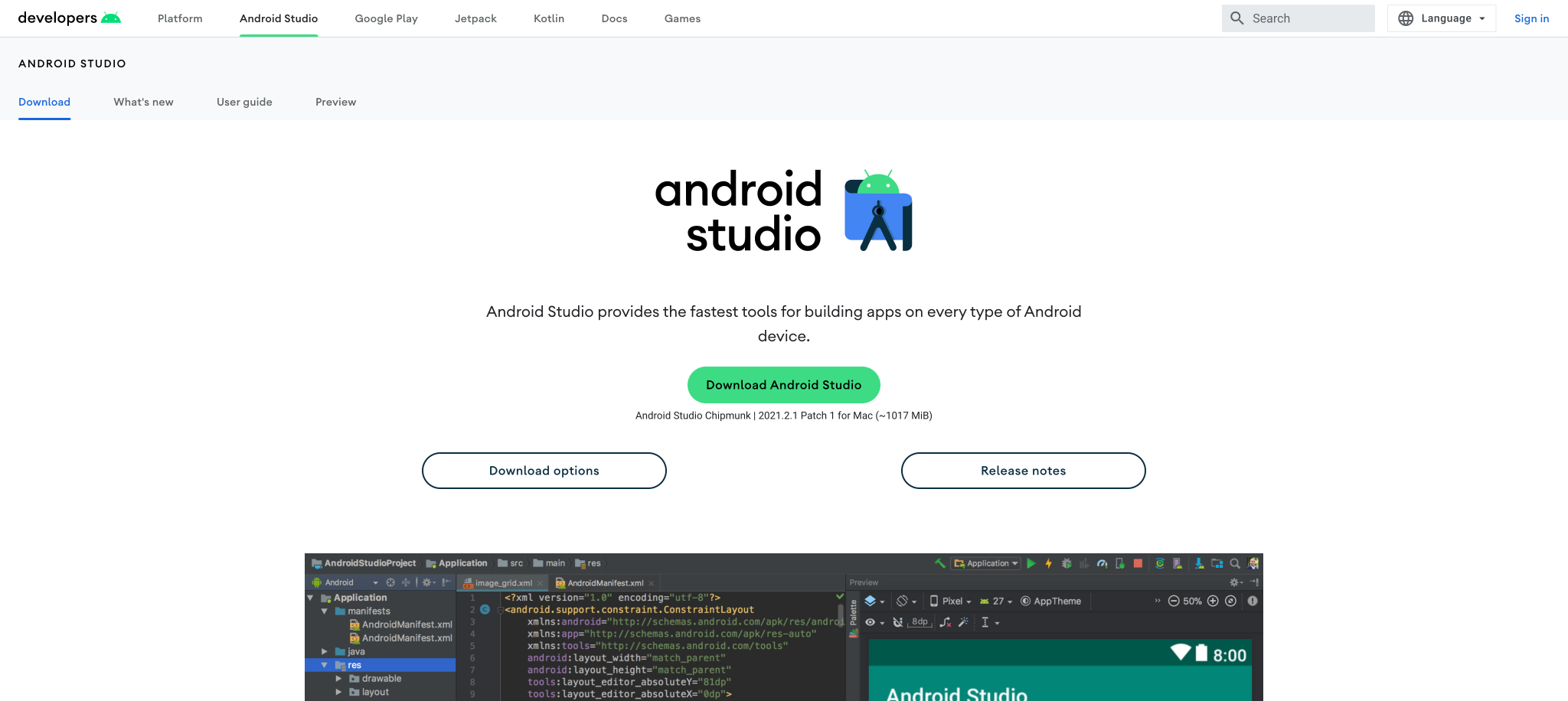Open the eye view options menu

click(x=874, y=622)
